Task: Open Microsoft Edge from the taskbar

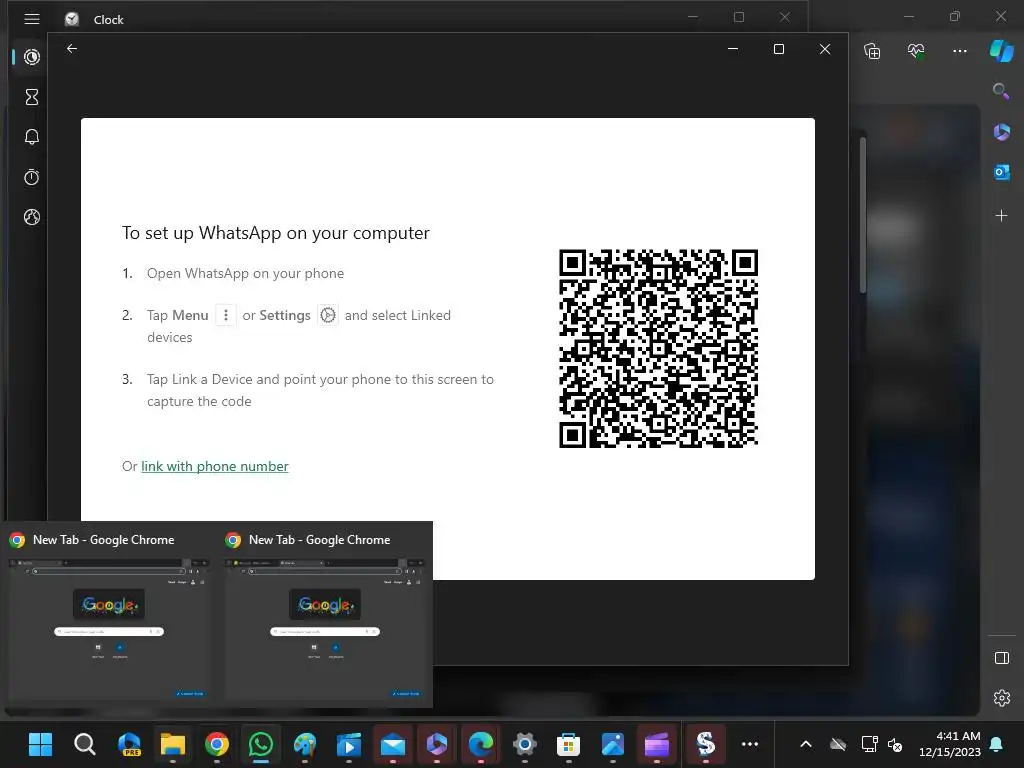Action: (481, 744)
